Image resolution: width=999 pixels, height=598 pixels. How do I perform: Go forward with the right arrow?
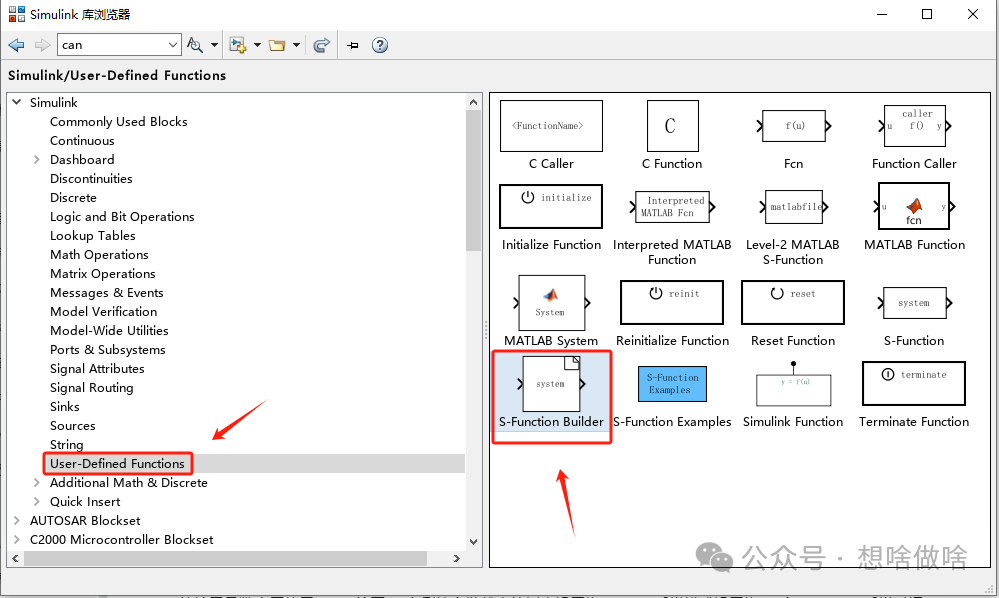(x=42, y=45)
